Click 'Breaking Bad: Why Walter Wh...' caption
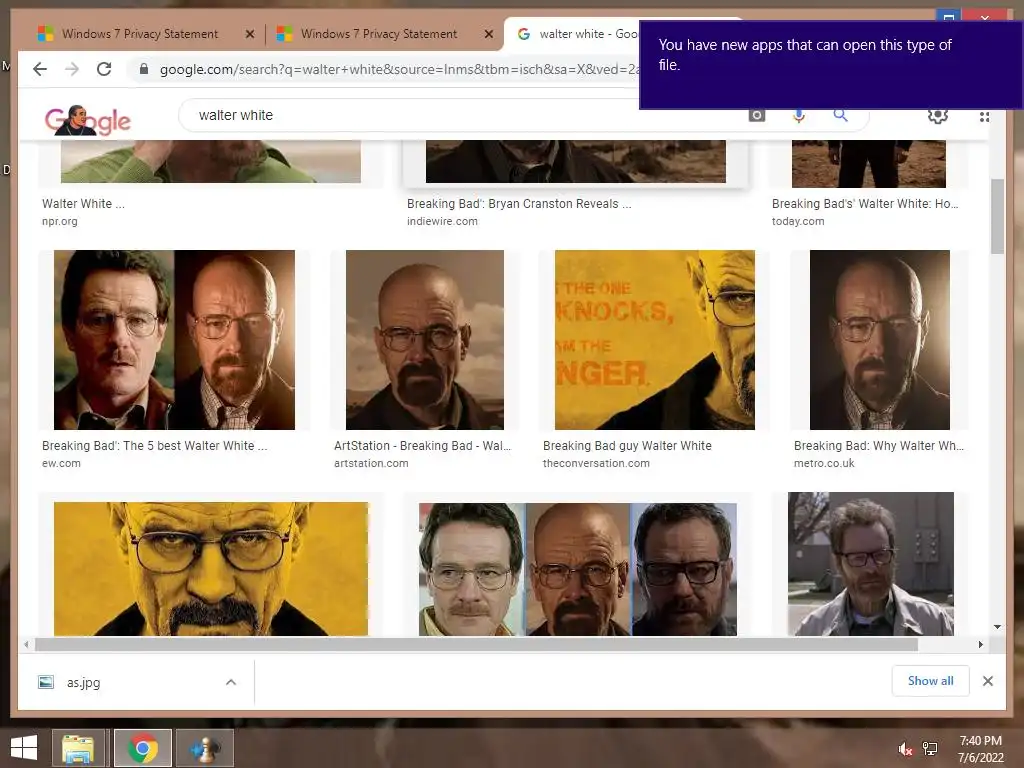This screenshot has width=1024, height=768. point(878,446)
